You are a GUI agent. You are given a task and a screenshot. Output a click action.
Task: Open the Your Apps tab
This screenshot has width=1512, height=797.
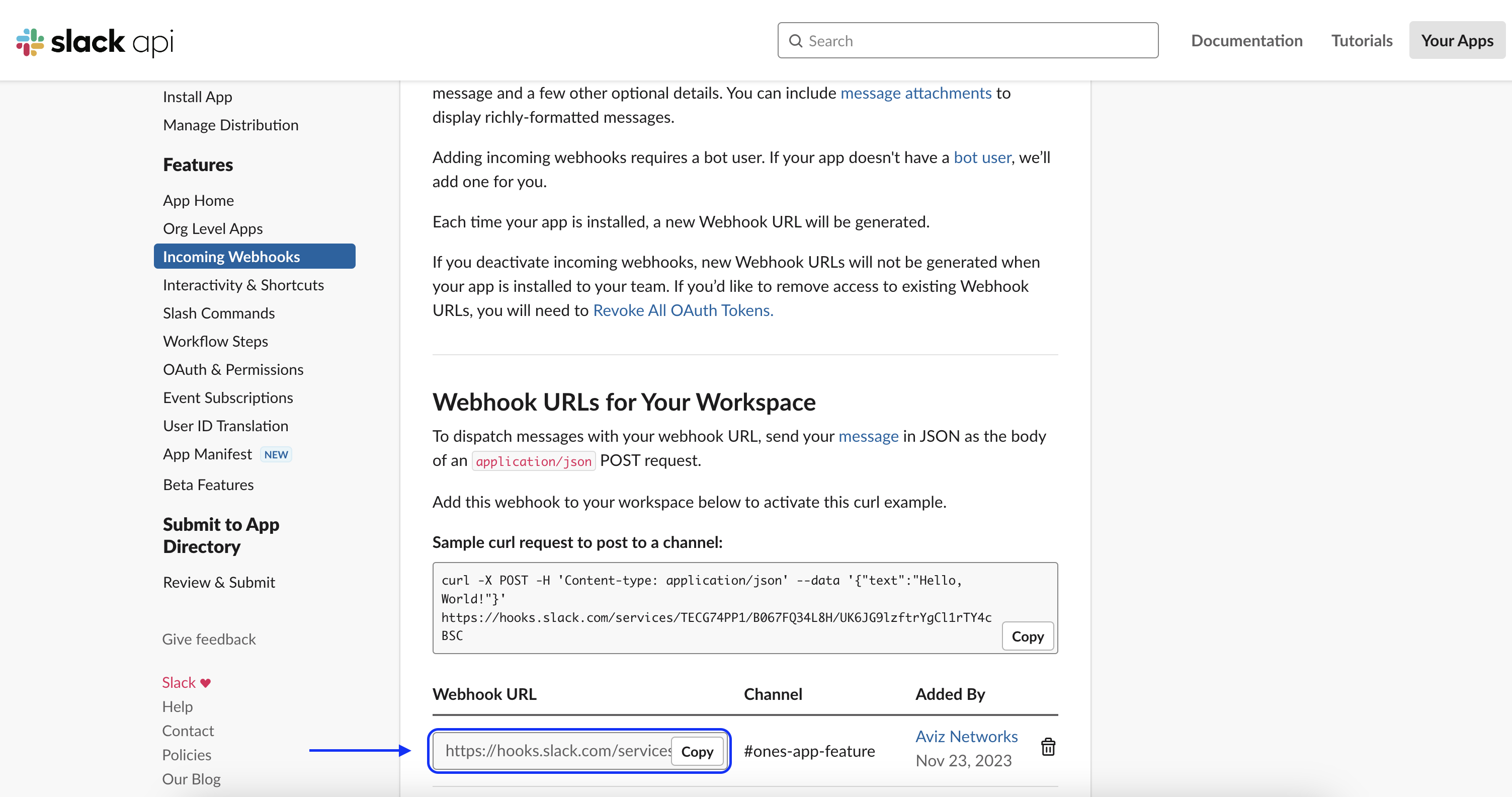click(x=1457, y=41)
